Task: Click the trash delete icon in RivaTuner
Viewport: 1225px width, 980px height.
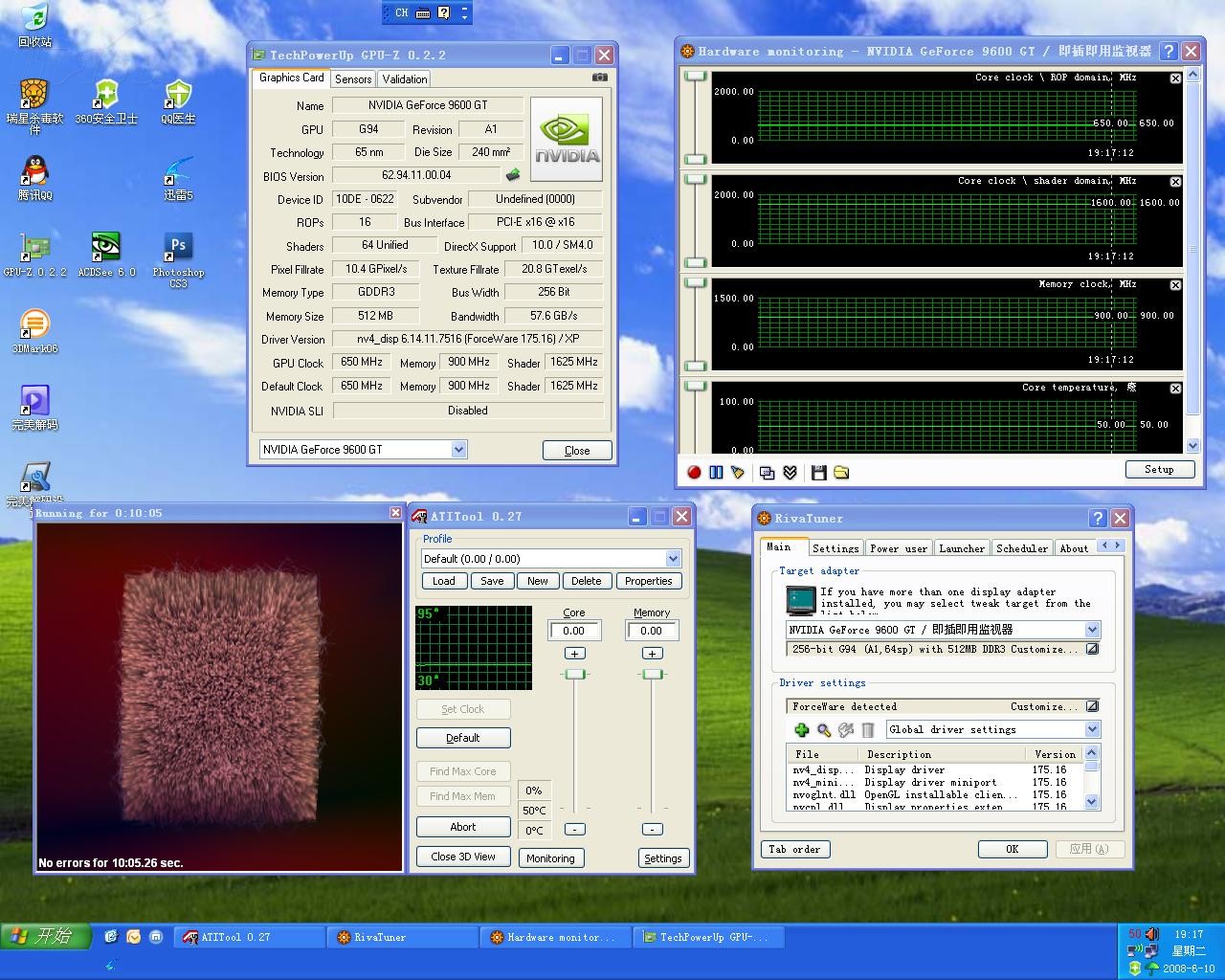Action: pos(868,730)
